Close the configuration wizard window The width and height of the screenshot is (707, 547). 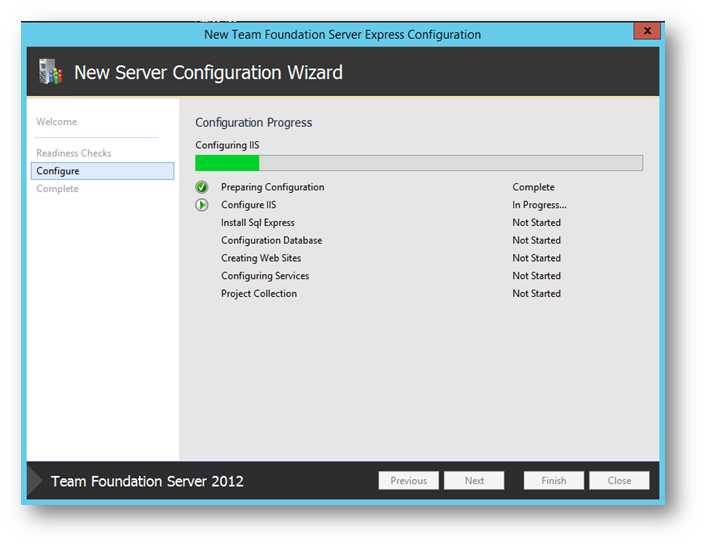[647, 31]
